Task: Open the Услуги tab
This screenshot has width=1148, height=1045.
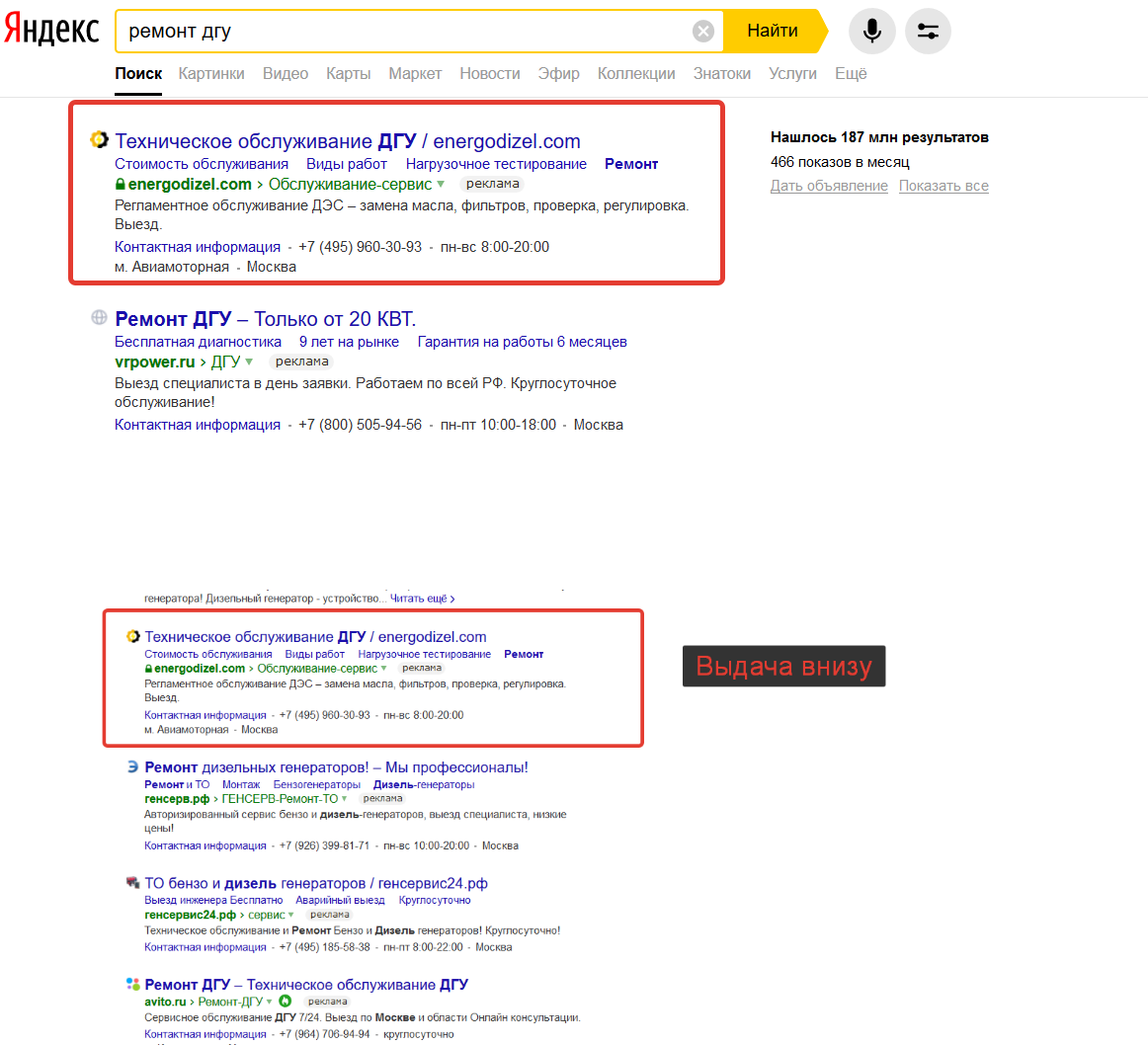Action: click(x=793, y=73)
